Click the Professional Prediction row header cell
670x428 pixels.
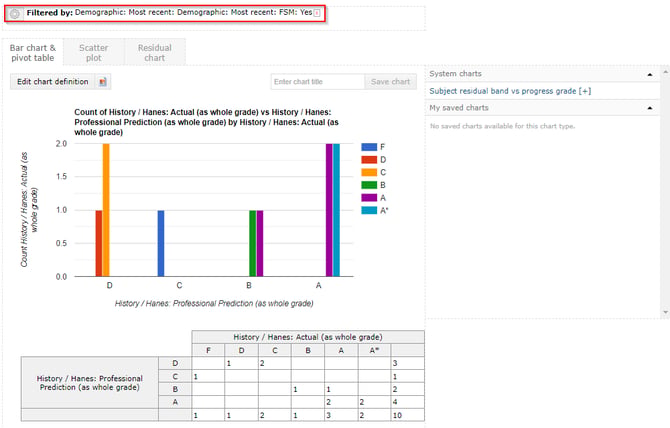pyautogui.click(x=90, y=383)
